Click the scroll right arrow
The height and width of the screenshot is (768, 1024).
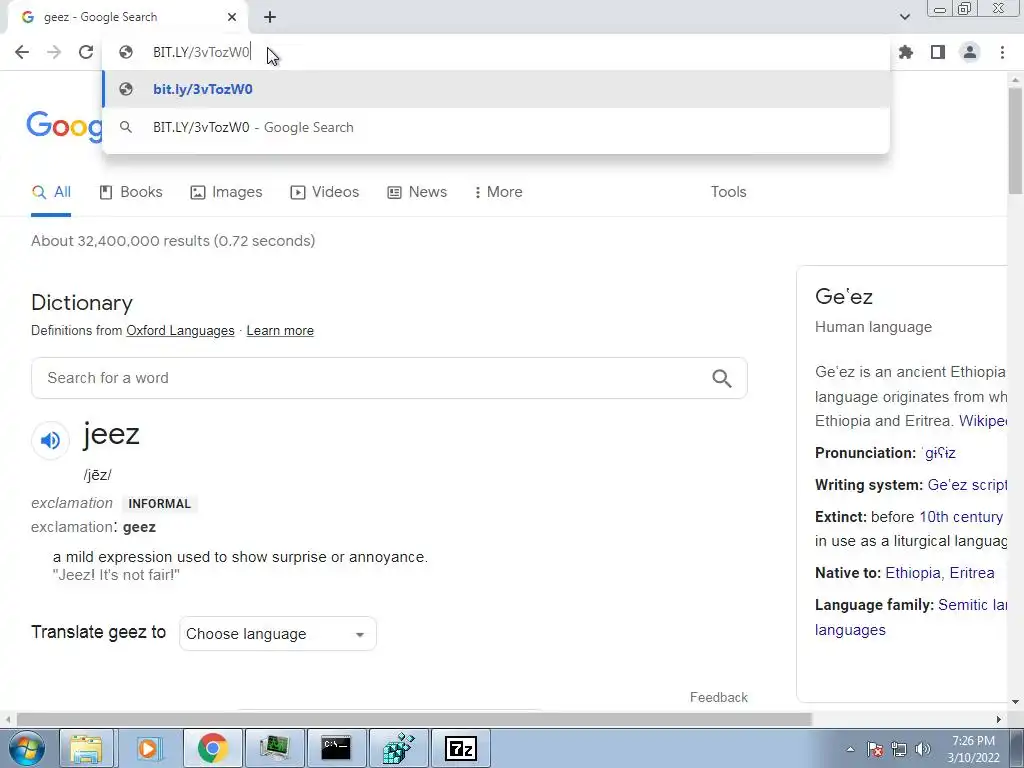point(998,719)
